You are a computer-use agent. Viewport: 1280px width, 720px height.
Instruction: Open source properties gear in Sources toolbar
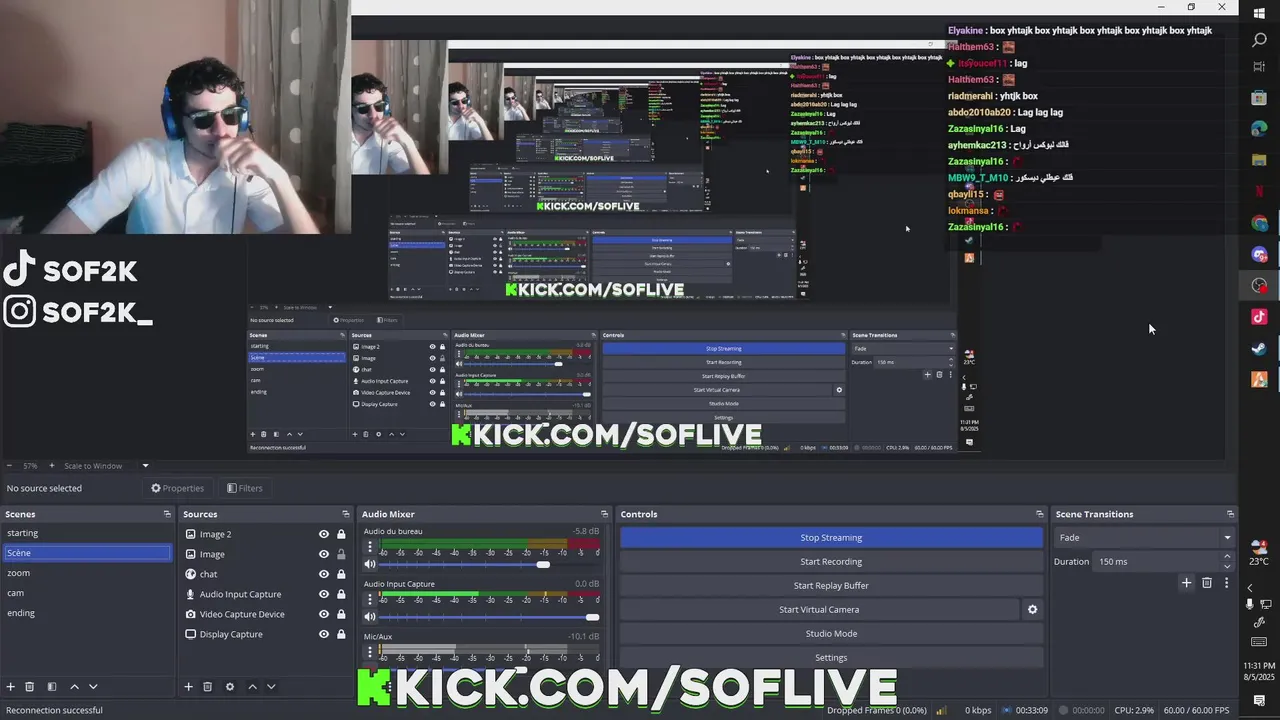coord(230,687)
